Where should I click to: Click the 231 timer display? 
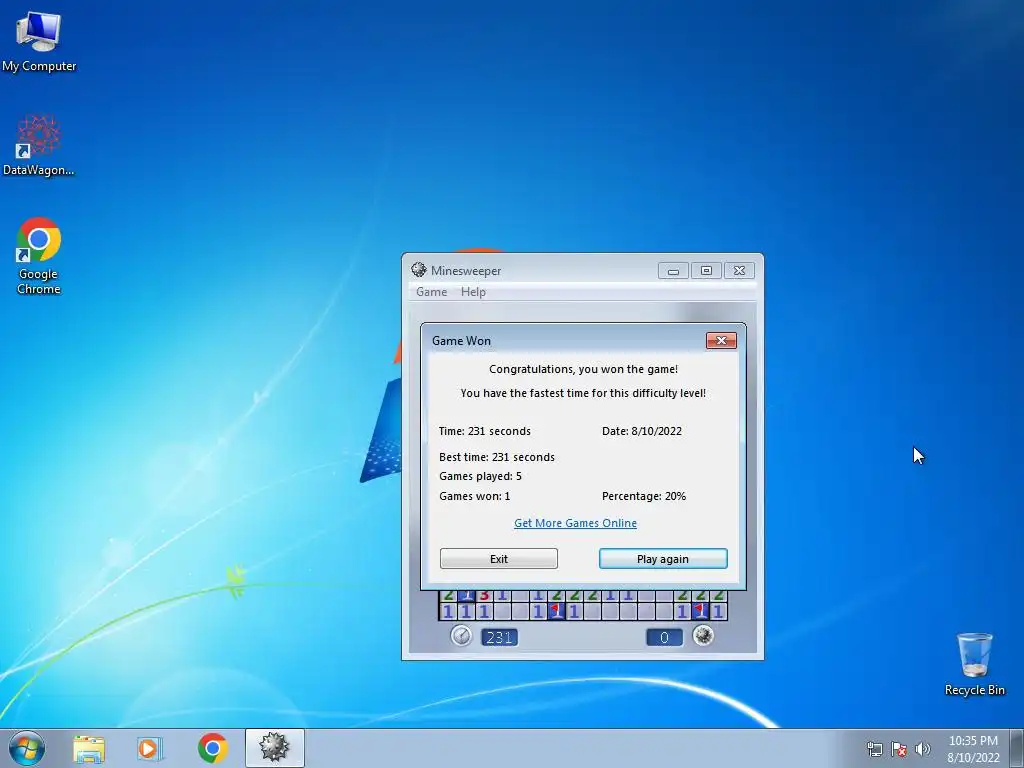tap(500, 637)
